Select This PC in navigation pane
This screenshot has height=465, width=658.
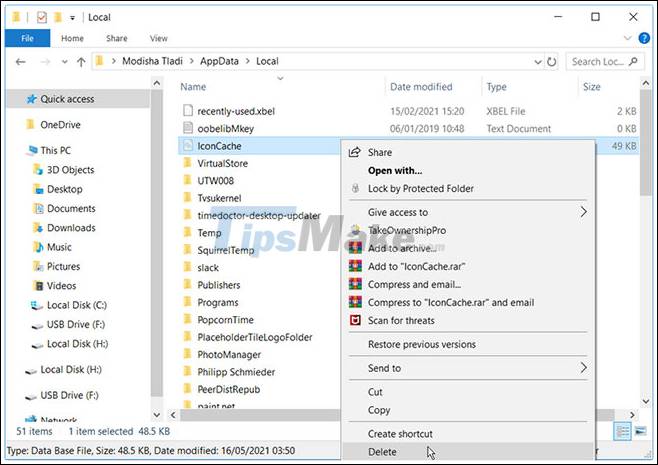pyautogui.click(x=55, y=150)
